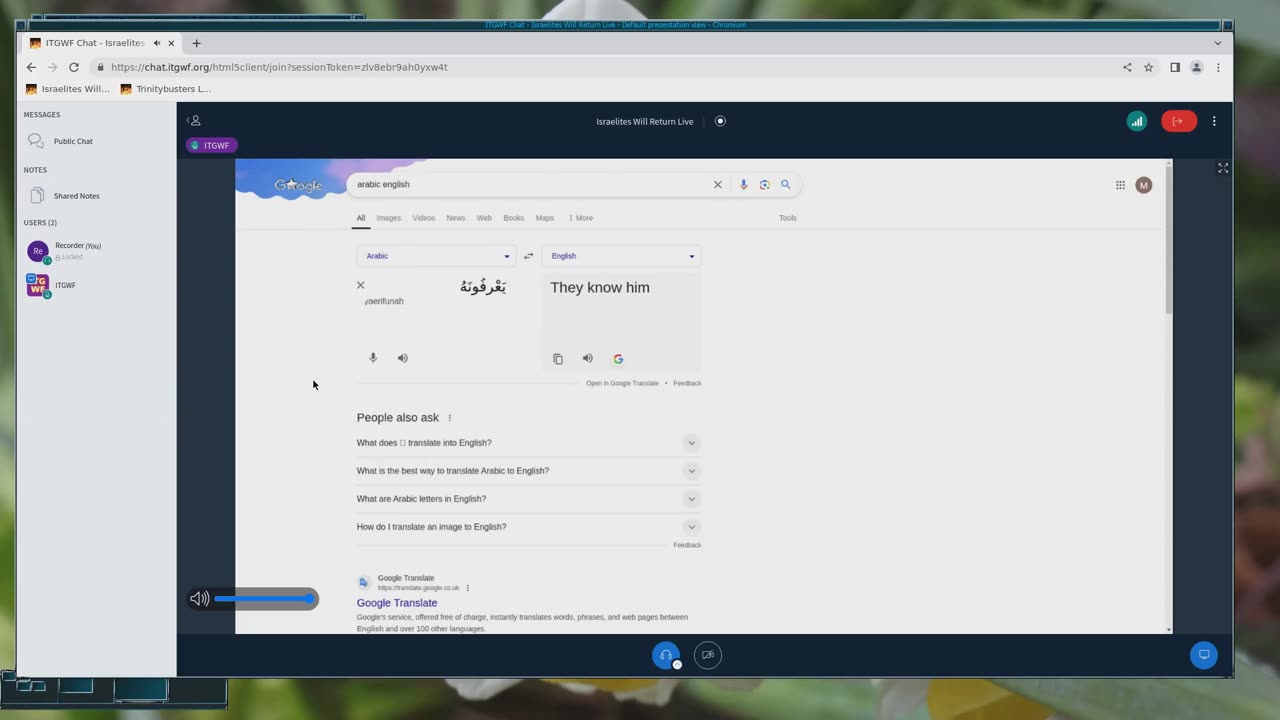
Task: Toggle the share webcam button
Action: tap(708, 655)
